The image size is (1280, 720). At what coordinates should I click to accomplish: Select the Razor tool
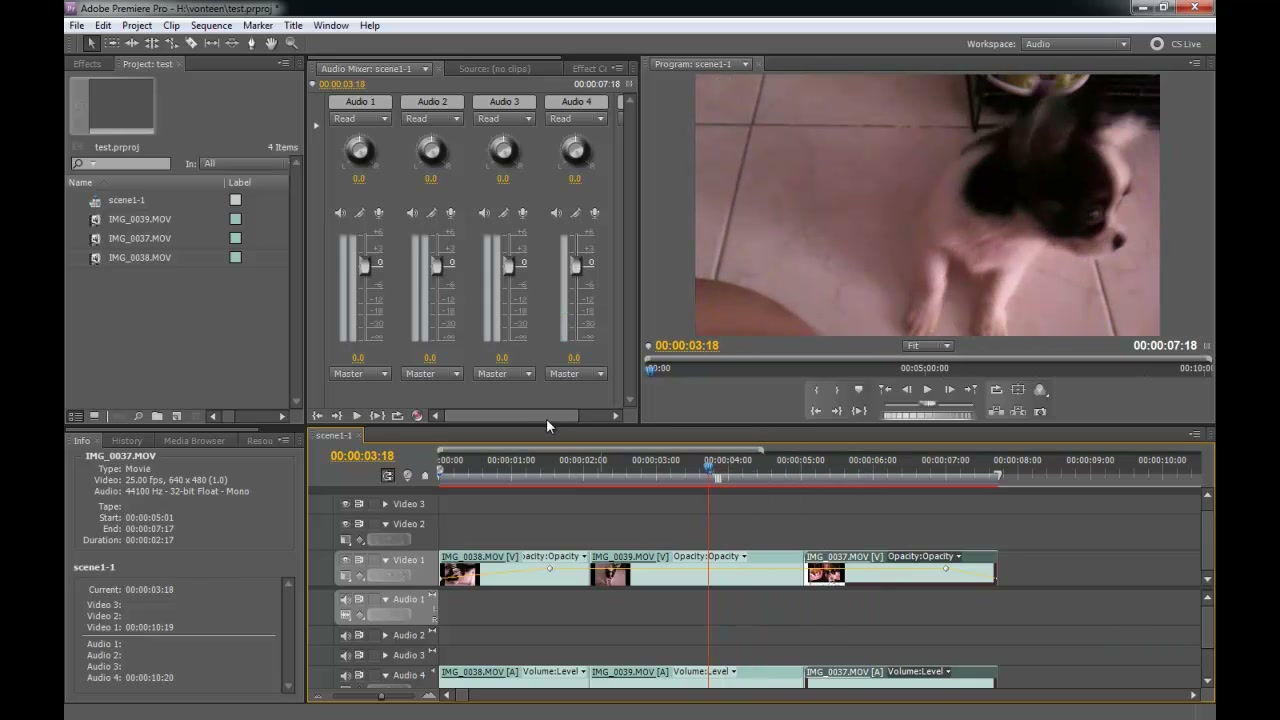point(192,44)
